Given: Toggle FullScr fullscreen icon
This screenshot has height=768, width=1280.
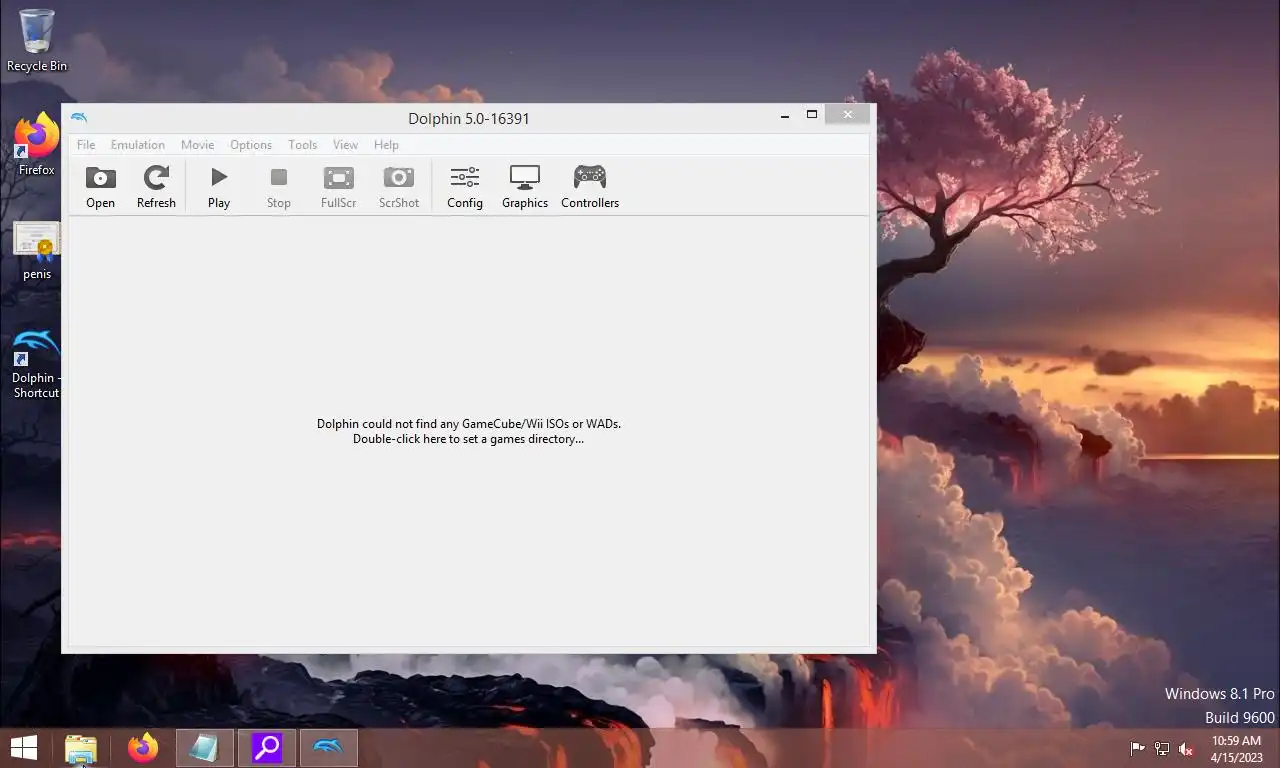Looking at the screenshot, I should [x=339, y=187].
